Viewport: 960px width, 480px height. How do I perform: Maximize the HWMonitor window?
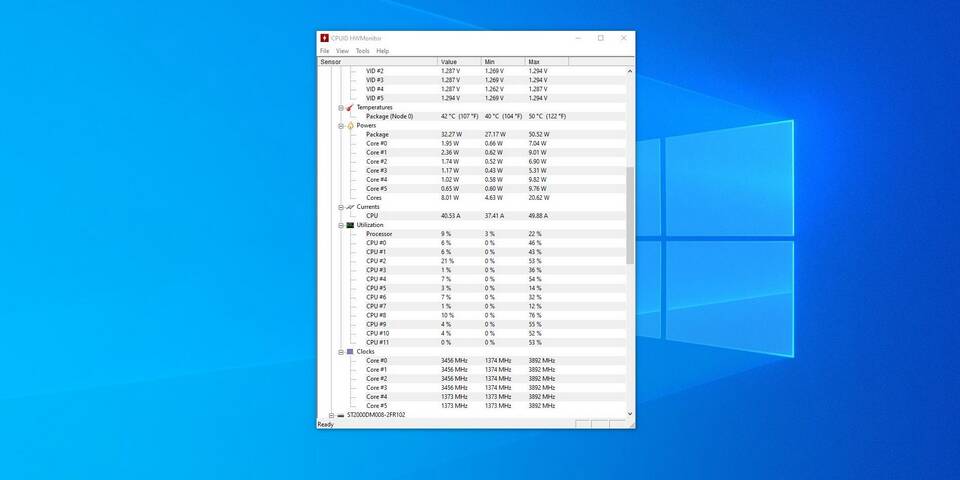pyautogui.click(x=601, y=38)
